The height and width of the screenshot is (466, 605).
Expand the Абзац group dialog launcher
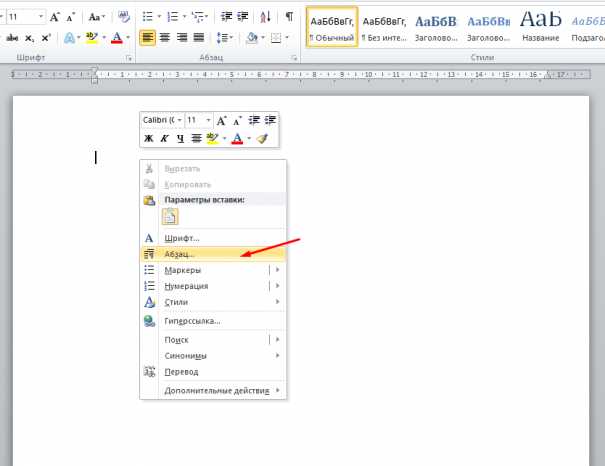pyautogui.click(x=295, y=59)
